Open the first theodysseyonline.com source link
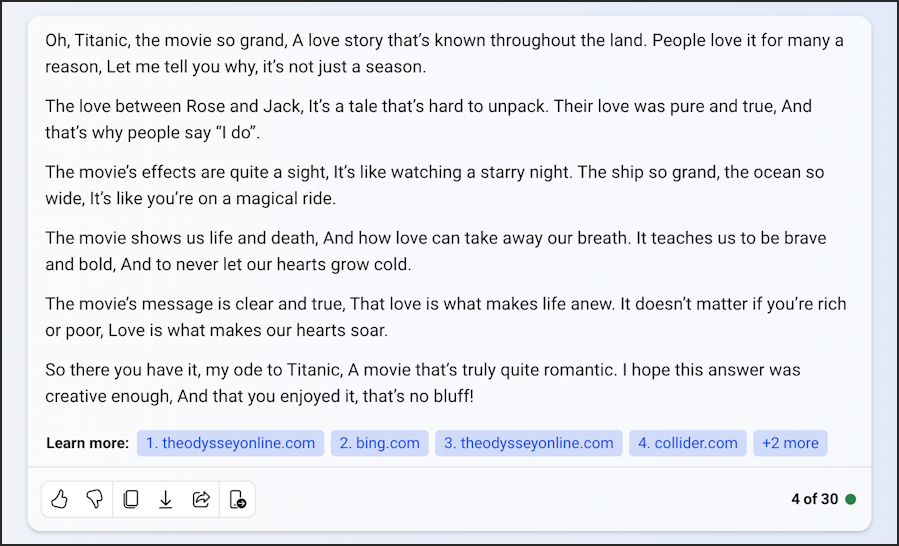Screen dimensions: 899x546 point(230,443)
